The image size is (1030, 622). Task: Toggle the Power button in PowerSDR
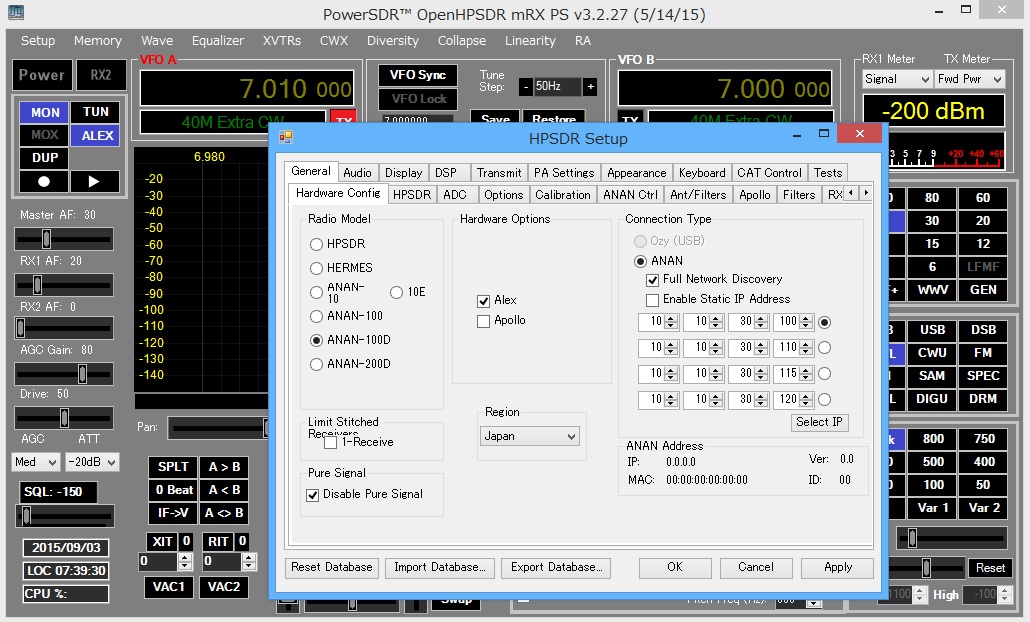(x=41, y=75)
